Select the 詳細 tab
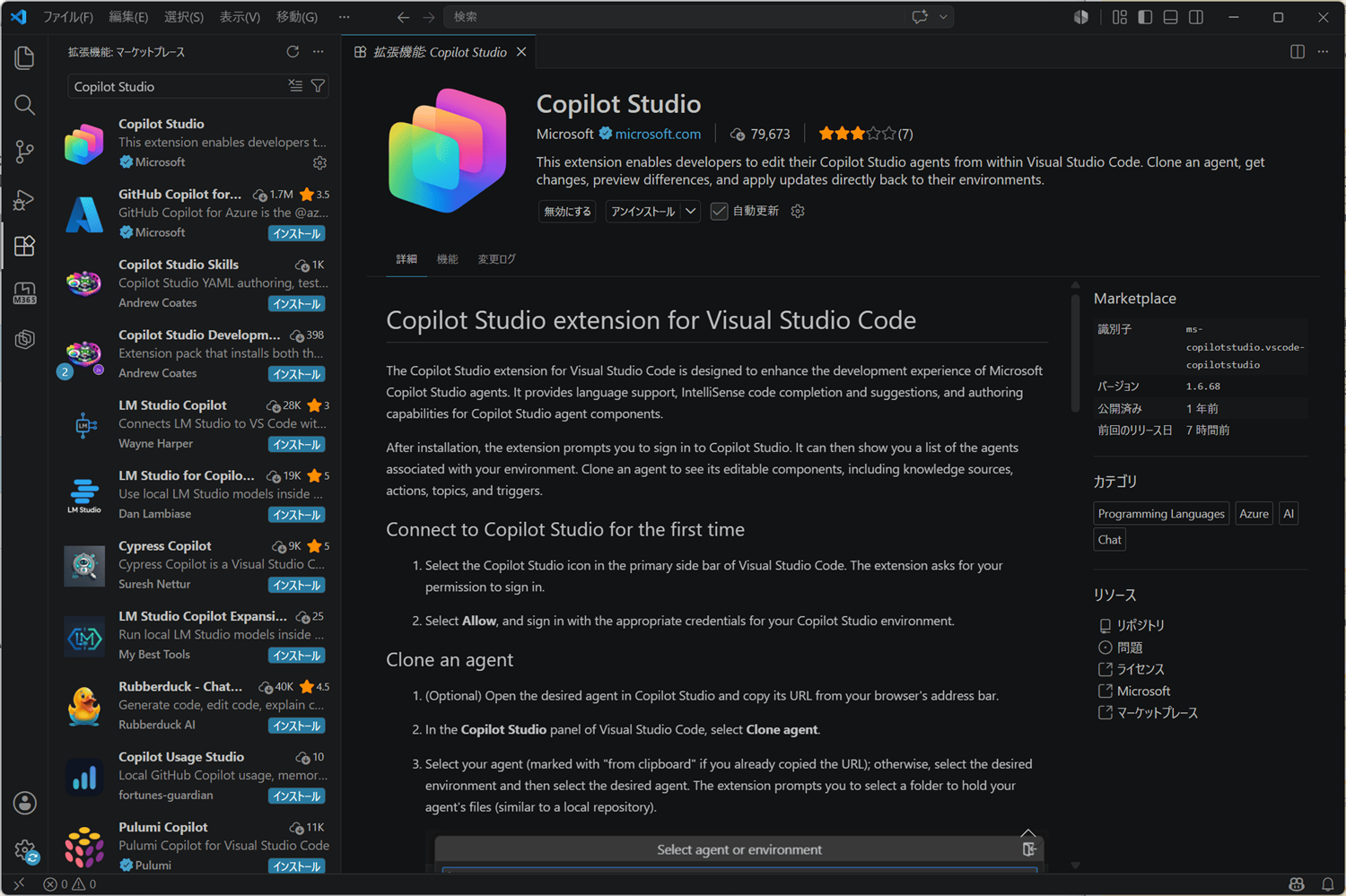Screen dimensions: 1346x896 point(406,259)
